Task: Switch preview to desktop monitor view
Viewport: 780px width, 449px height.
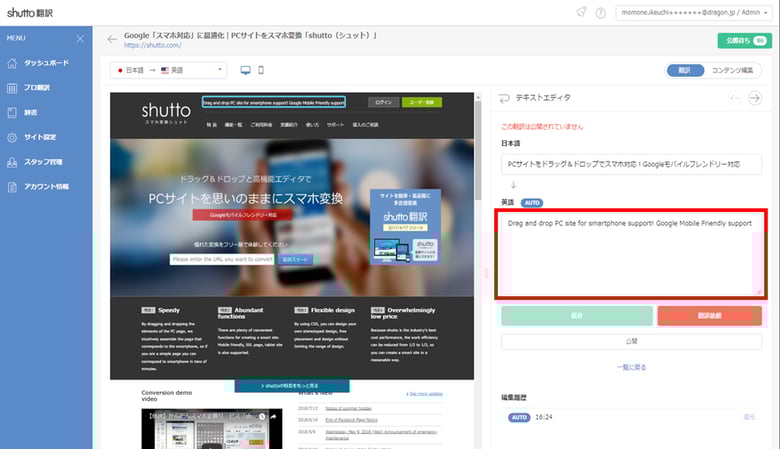Action: click(x=245, y=70)
